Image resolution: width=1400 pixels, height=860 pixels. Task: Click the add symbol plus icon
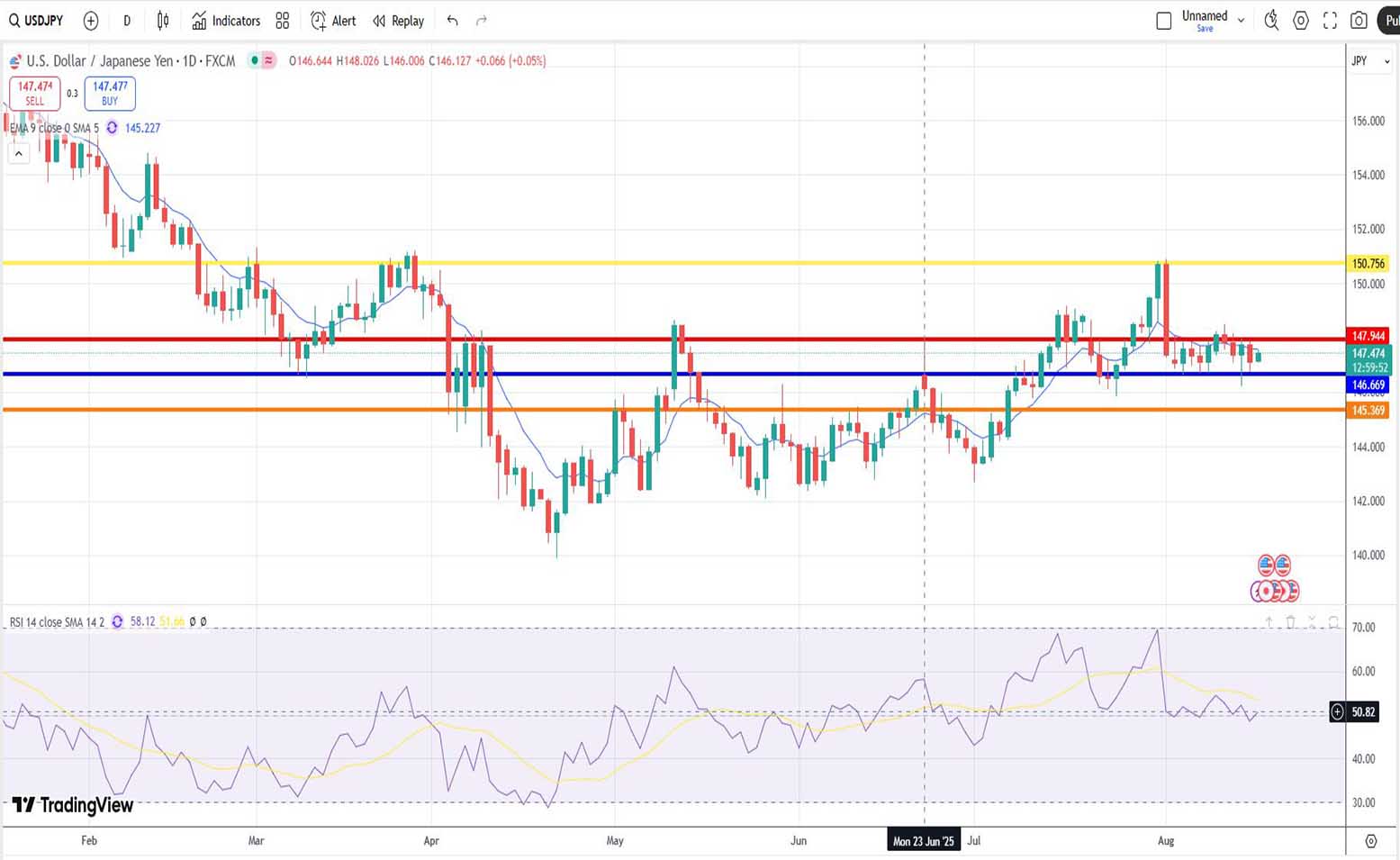point(91,21)
